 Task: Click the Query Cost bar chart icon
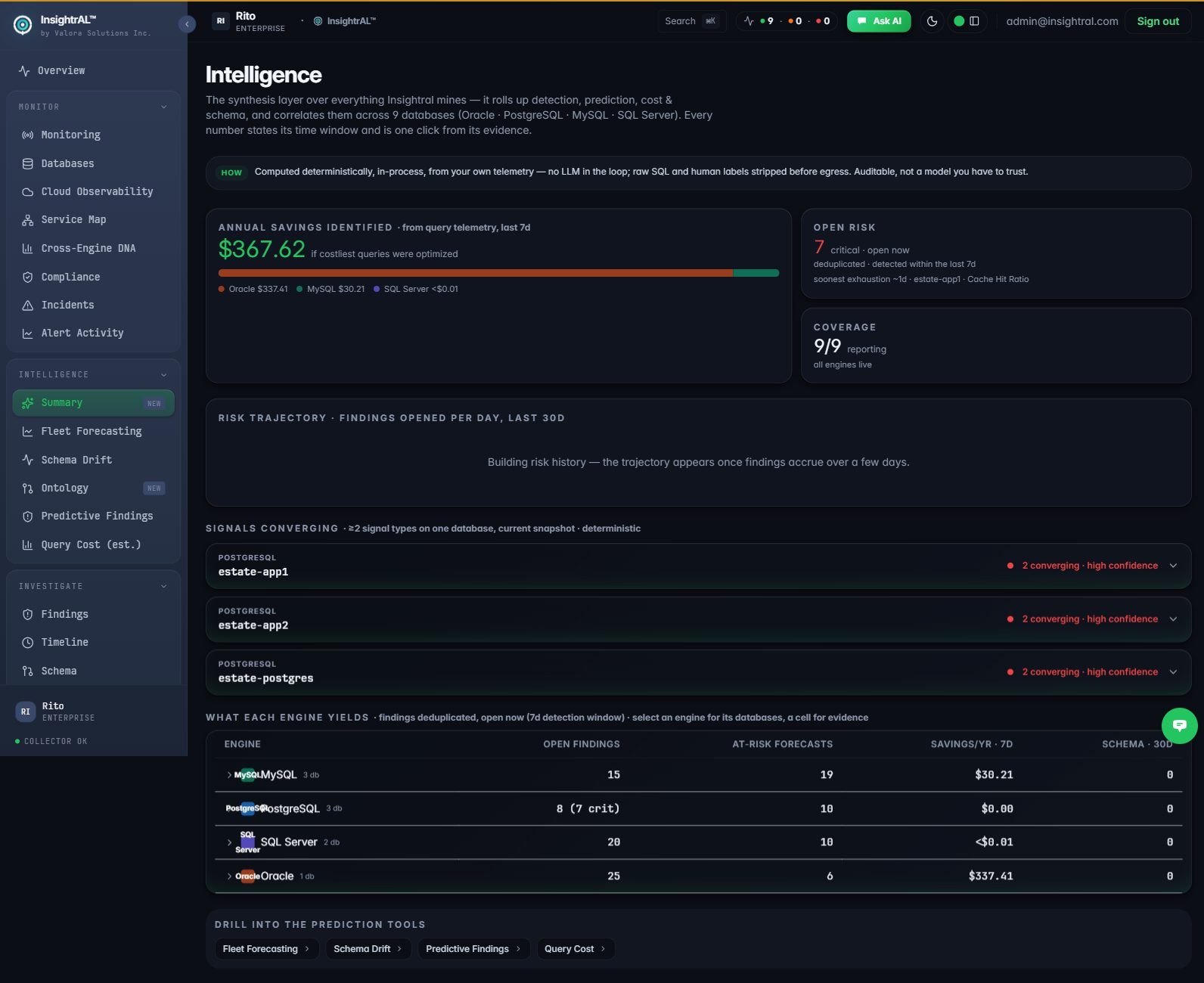[x=28, y=544]
